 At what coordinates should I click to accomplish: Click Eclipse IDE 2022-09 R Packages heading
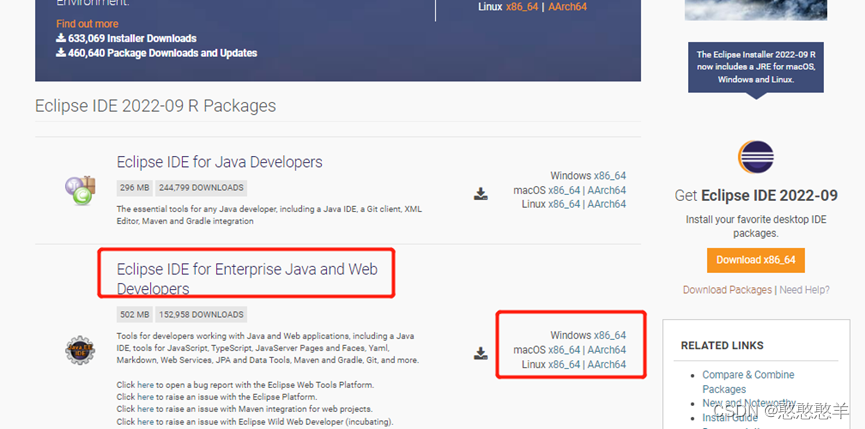(156, 106)
